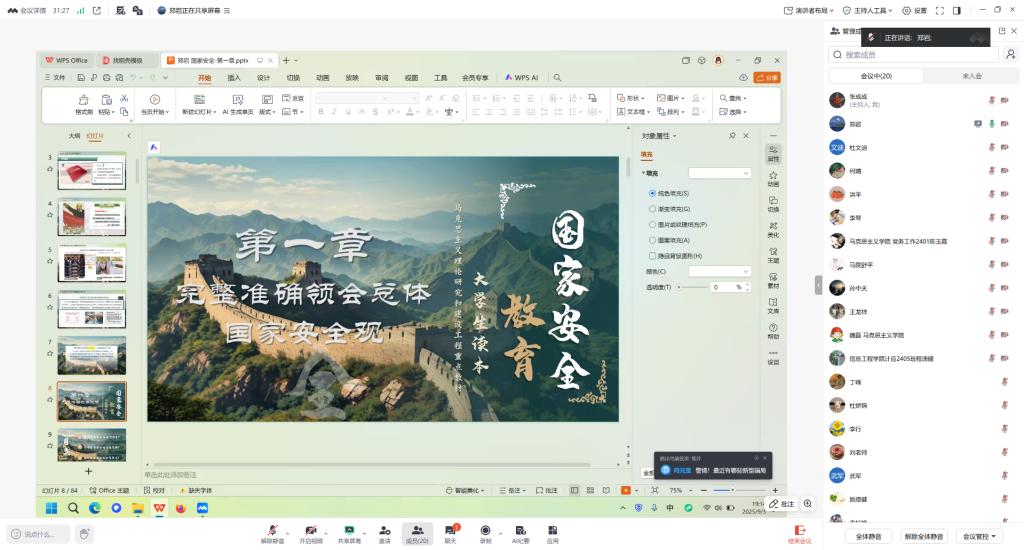Click the 结束会议 button
Image resolution: width=1024 pixels, height=550 pixels.
[799, 533]
